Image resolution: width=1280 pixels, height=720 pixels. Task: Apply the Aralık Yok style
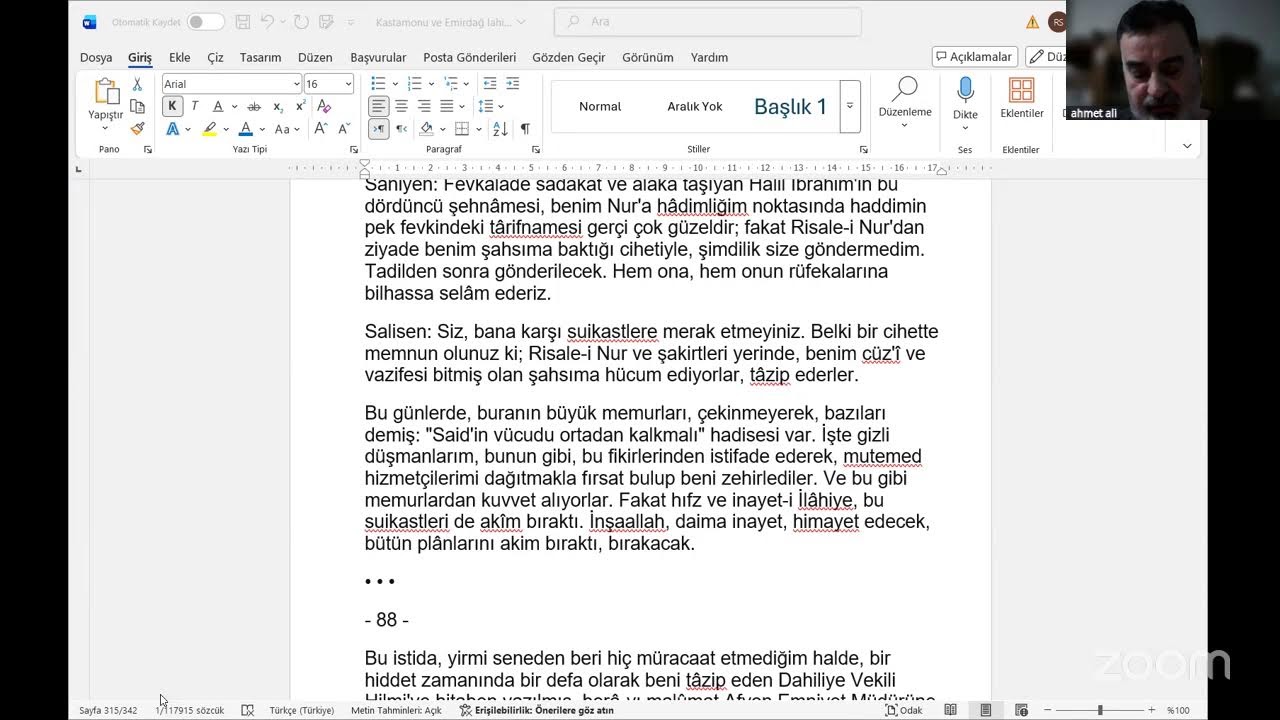[695, 106]
